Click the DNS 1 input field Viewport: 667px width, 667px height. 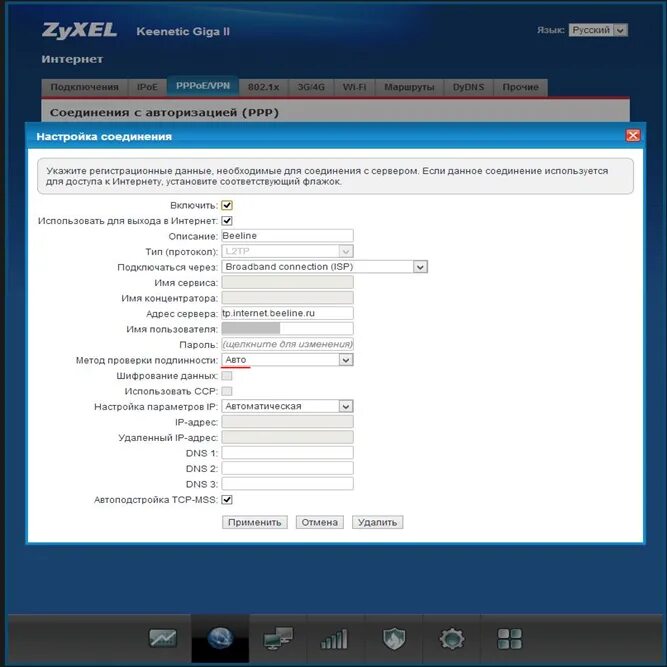pyautogui.click(x=287, y=453)
